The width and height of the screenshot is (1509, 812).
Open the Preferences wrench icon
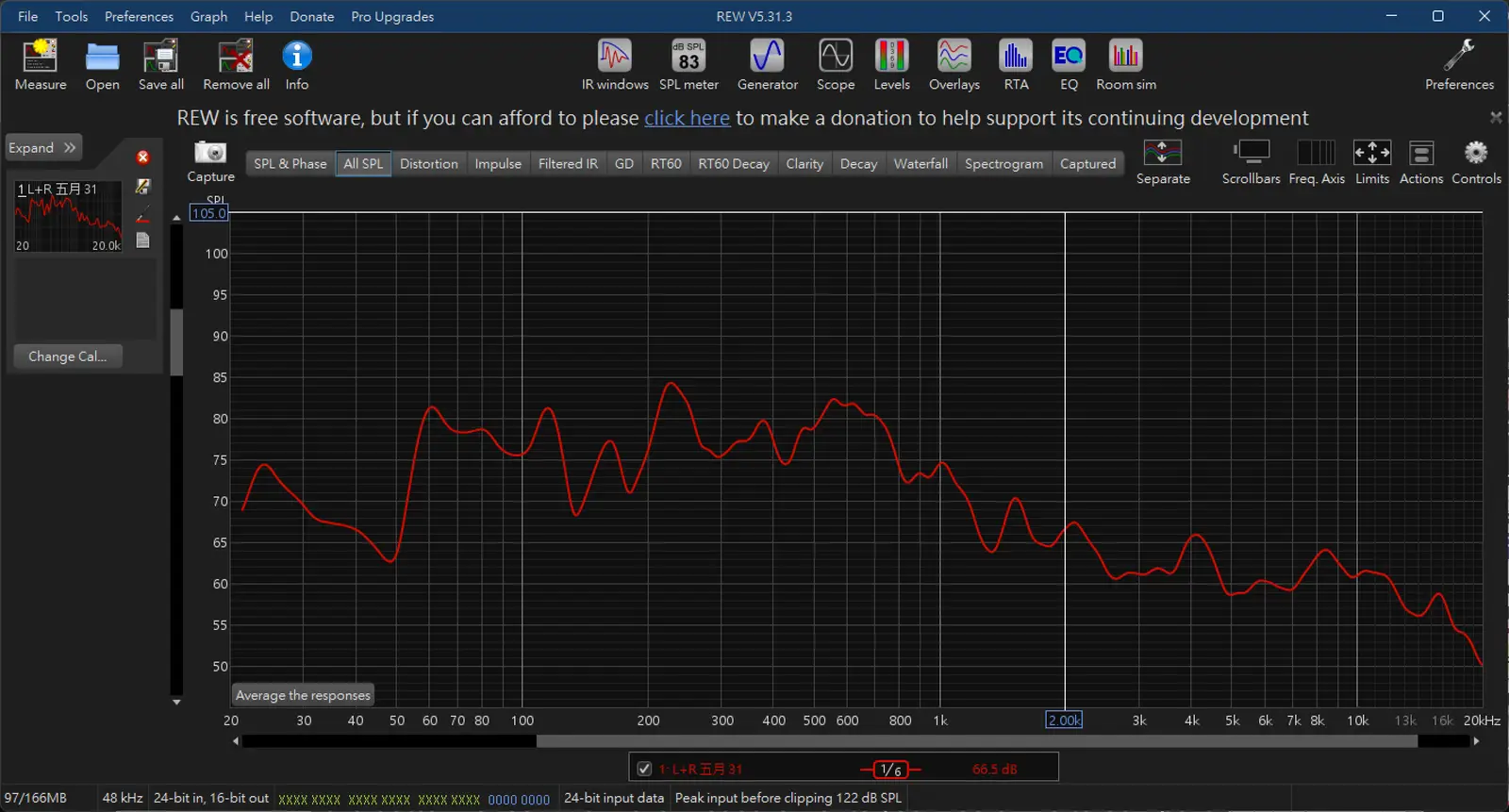[x=1459, y=64]
